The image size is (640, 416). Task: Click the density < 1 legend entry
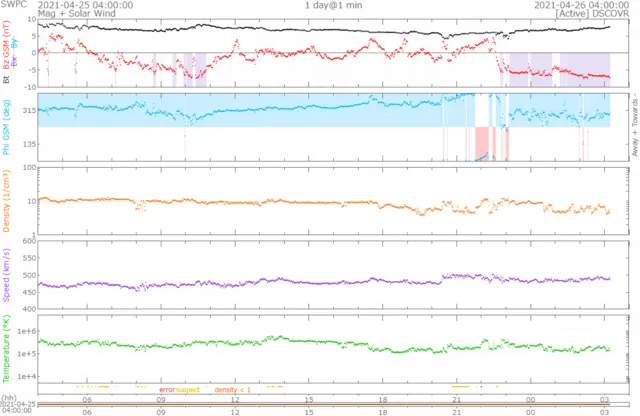231,388
